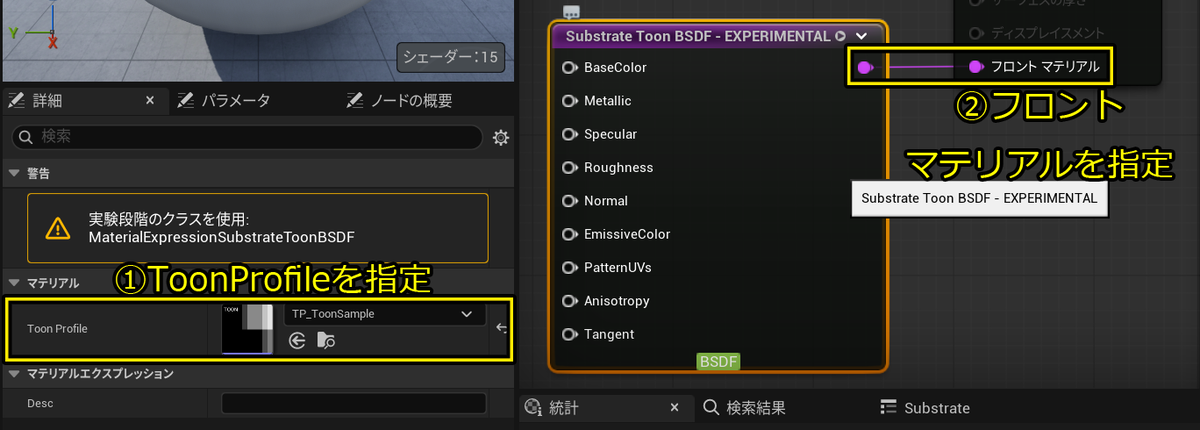Open the 検索結果 tab

(744, 408)
